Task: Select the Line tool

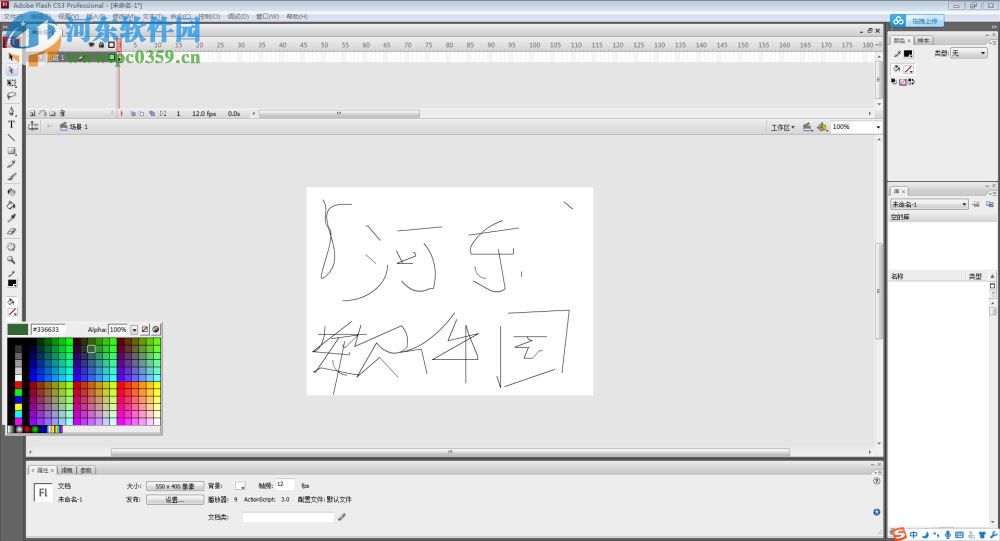Action: pos(11,137)
